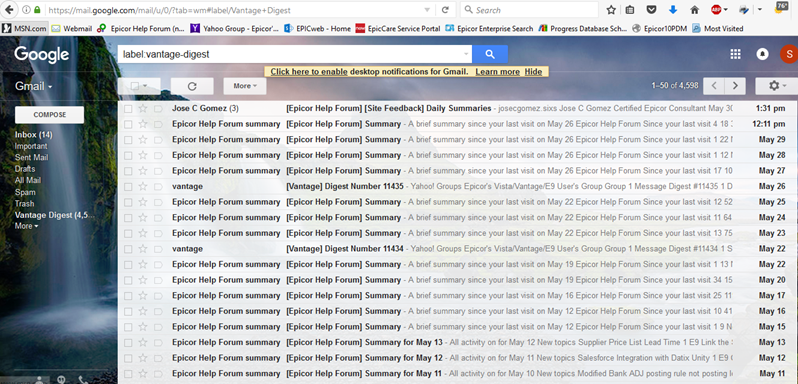798x384 pixels.
Task: Click the refresh mail button
Action: [192, 86]
